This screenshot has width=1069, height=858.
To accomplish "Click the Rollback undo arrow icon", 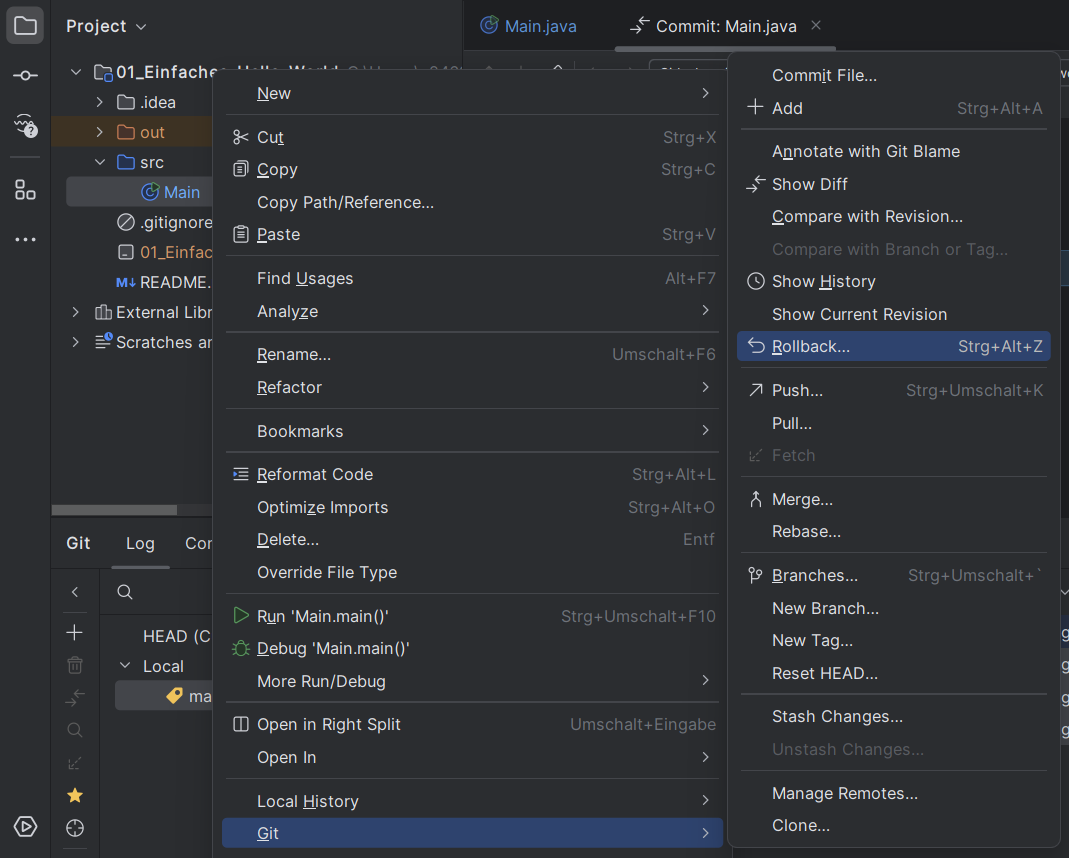I will pos(756,346).
